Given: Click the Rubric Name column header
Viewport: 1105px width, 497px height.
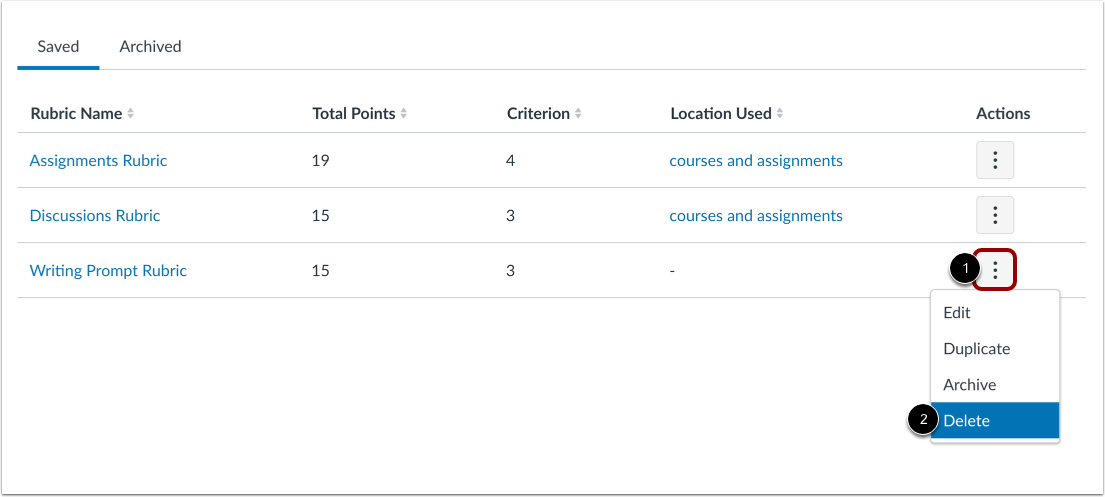Looking at the screenshot, I should 76,114.
